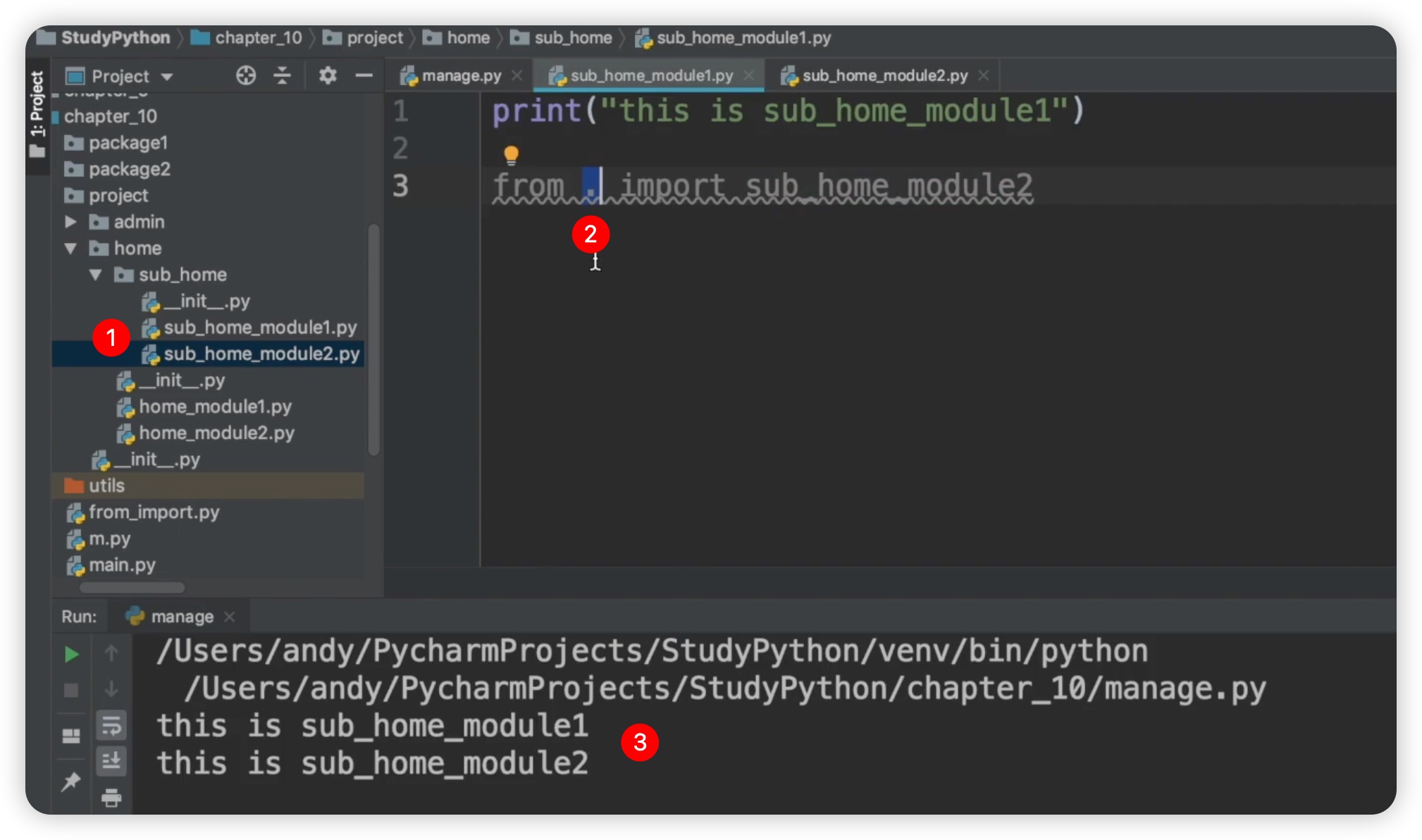Click home breadcrumb
The width and height of the screenshot is (1422, 840).
pos(468,37)
